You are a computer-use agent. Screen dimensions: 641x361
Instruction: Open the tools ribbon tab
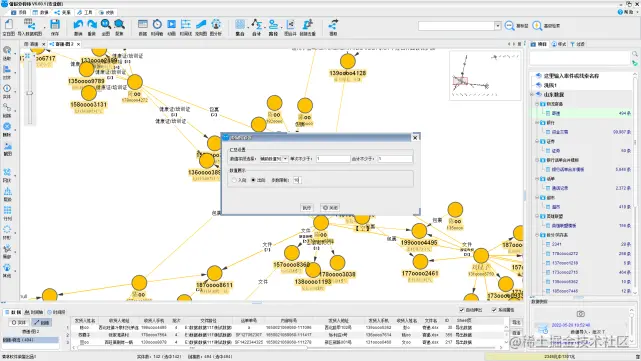[85, 13]
